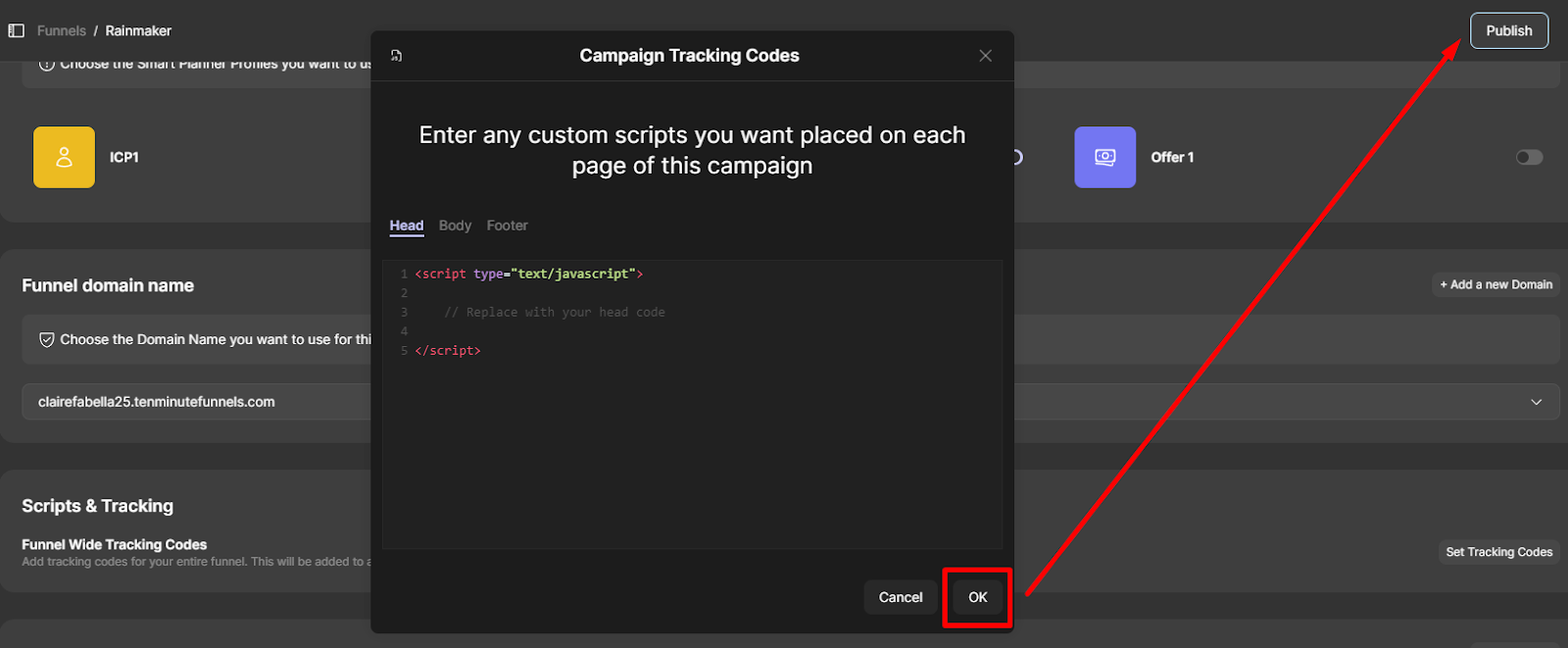Toggle the sidebar panel icon
The height and width of the screenshot is (648, 1568).
16,30
